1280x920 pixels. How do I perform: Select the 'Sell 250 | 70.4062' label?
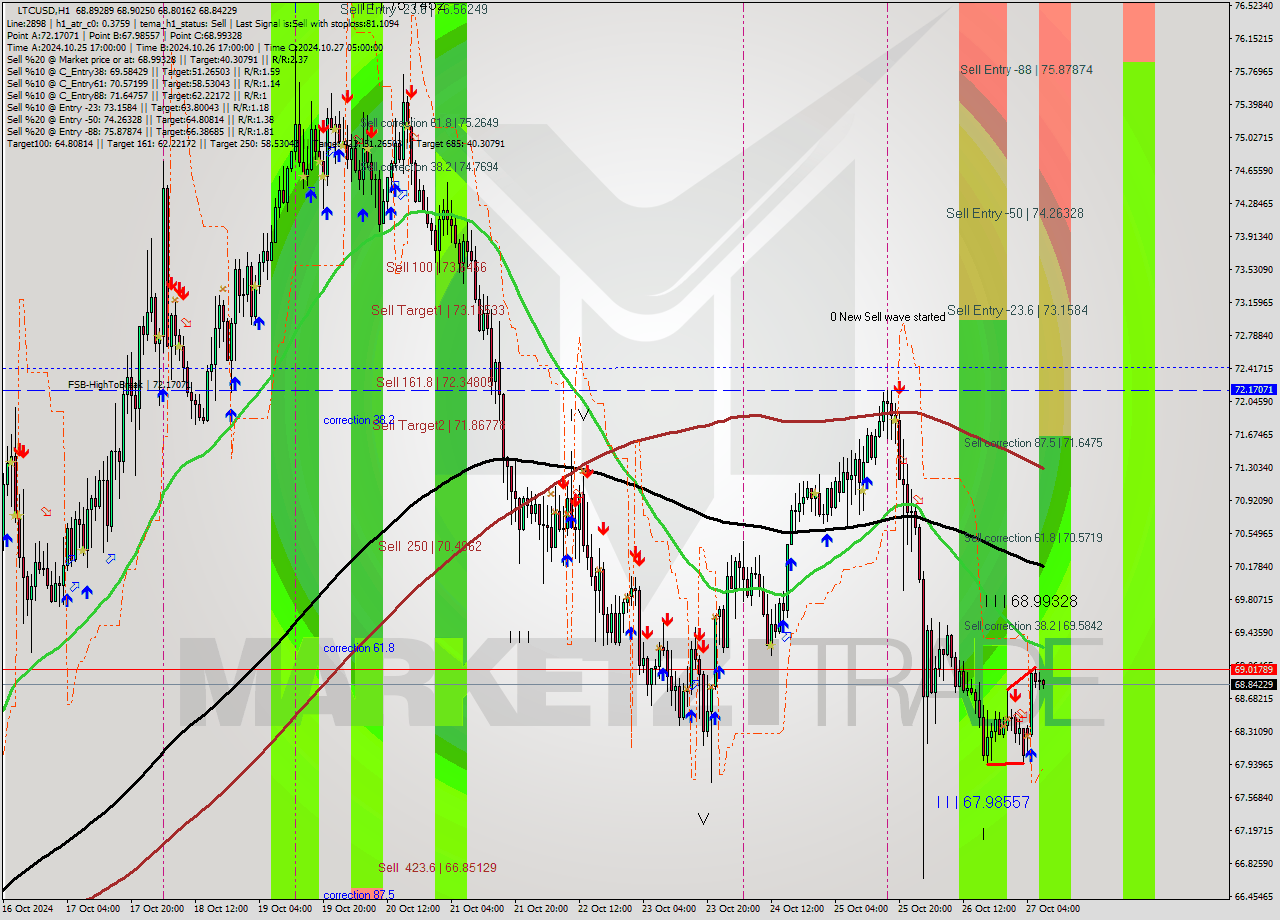pos(430,546)
